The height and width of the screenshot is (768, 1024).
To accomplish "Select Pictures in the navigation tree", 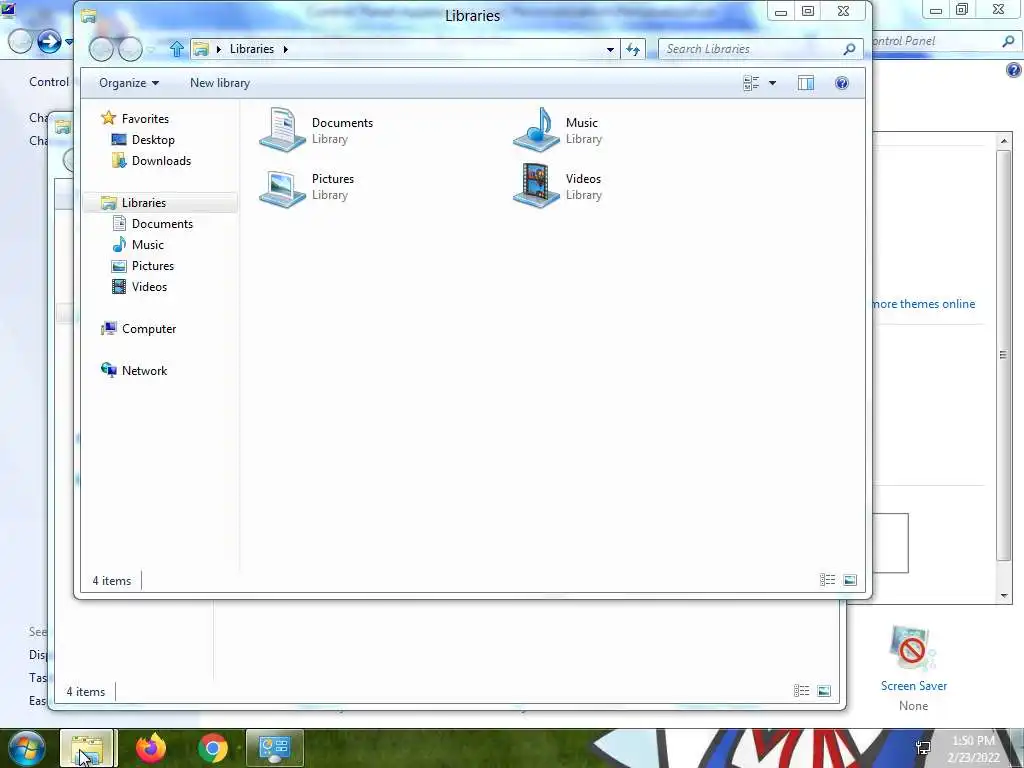I will (152, 266).
